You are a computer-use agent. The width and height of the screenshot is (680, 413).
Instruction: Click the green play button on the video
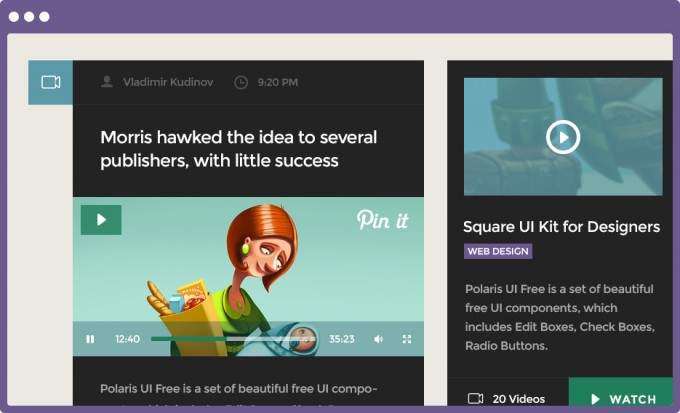pyautogui.click(x=101, y=220)
